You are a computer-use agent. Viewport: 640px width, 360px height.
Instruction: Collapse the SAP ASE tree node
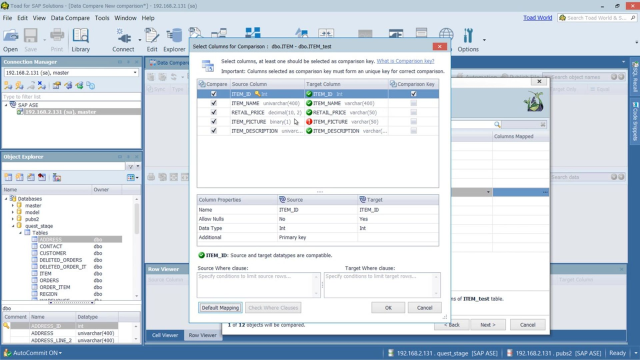[6, 105]
